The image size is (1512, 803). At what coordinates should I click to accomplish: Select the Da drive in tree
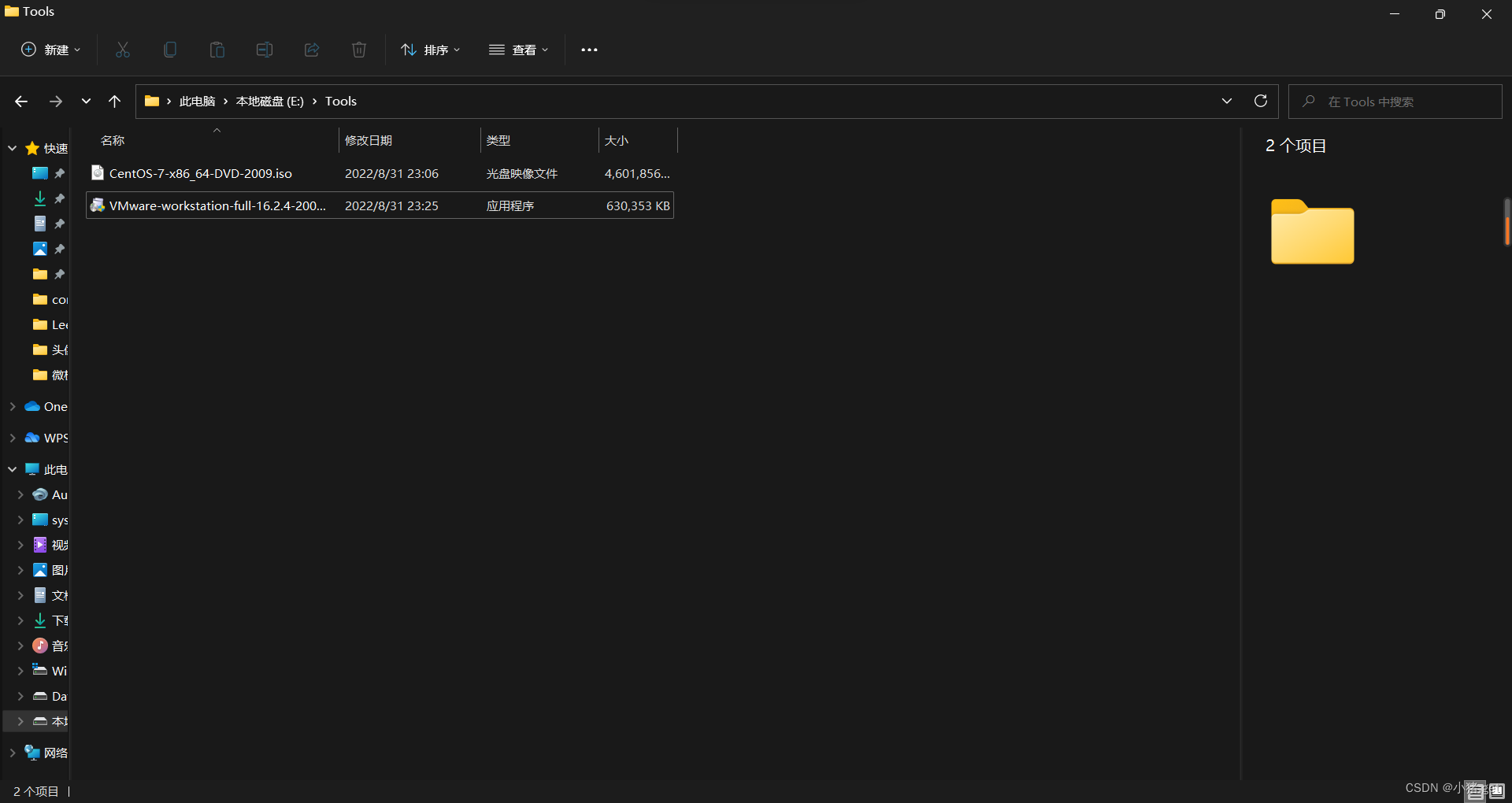(x=50, y=696)
